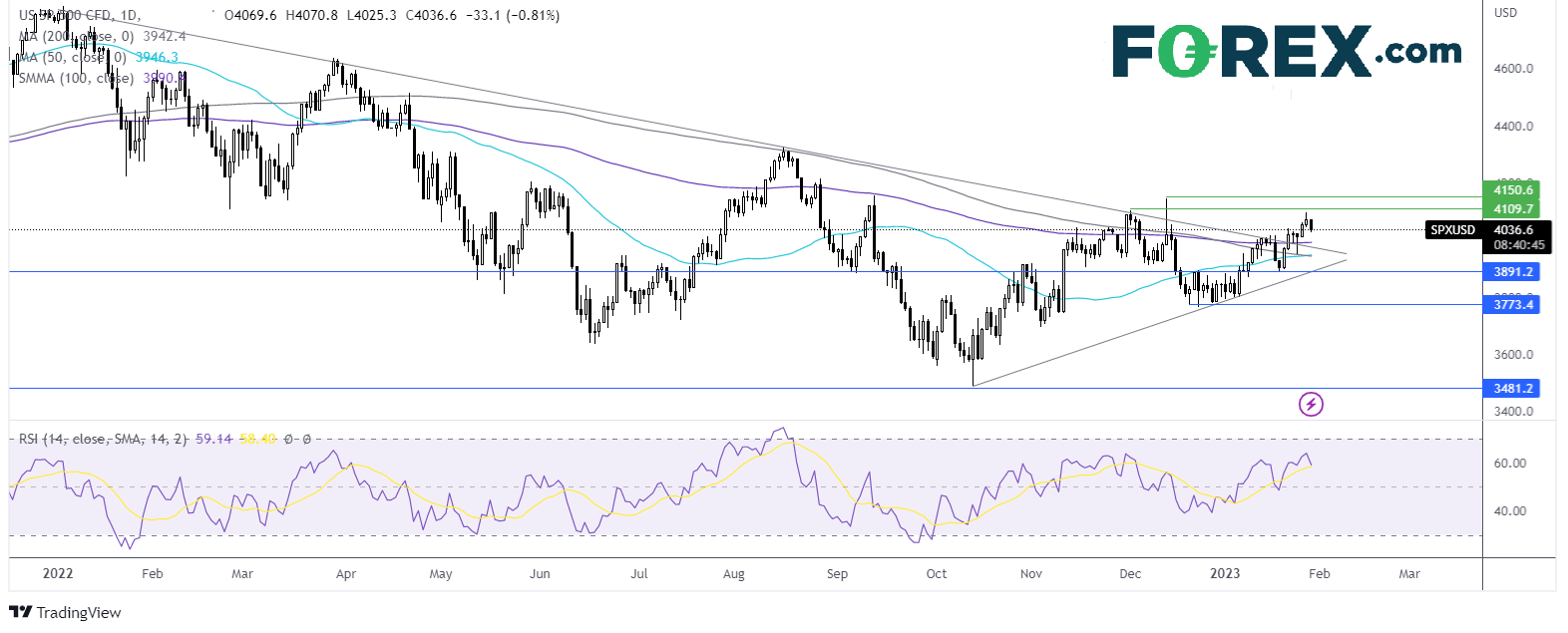Click the Aug label on time axis
This screenshot has height=633, width=1568.
click(x=733, y=574)
